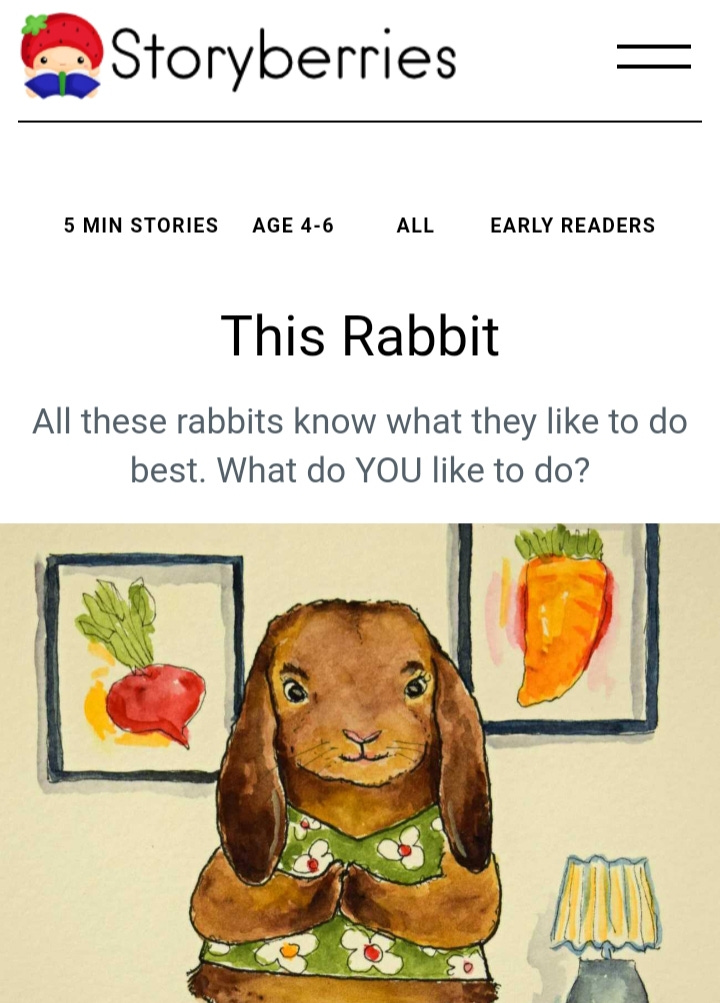Viewport: 720px width, 1003px height.
Task: Open the EARLY READERS category
Action: click(x=572, y=225)
